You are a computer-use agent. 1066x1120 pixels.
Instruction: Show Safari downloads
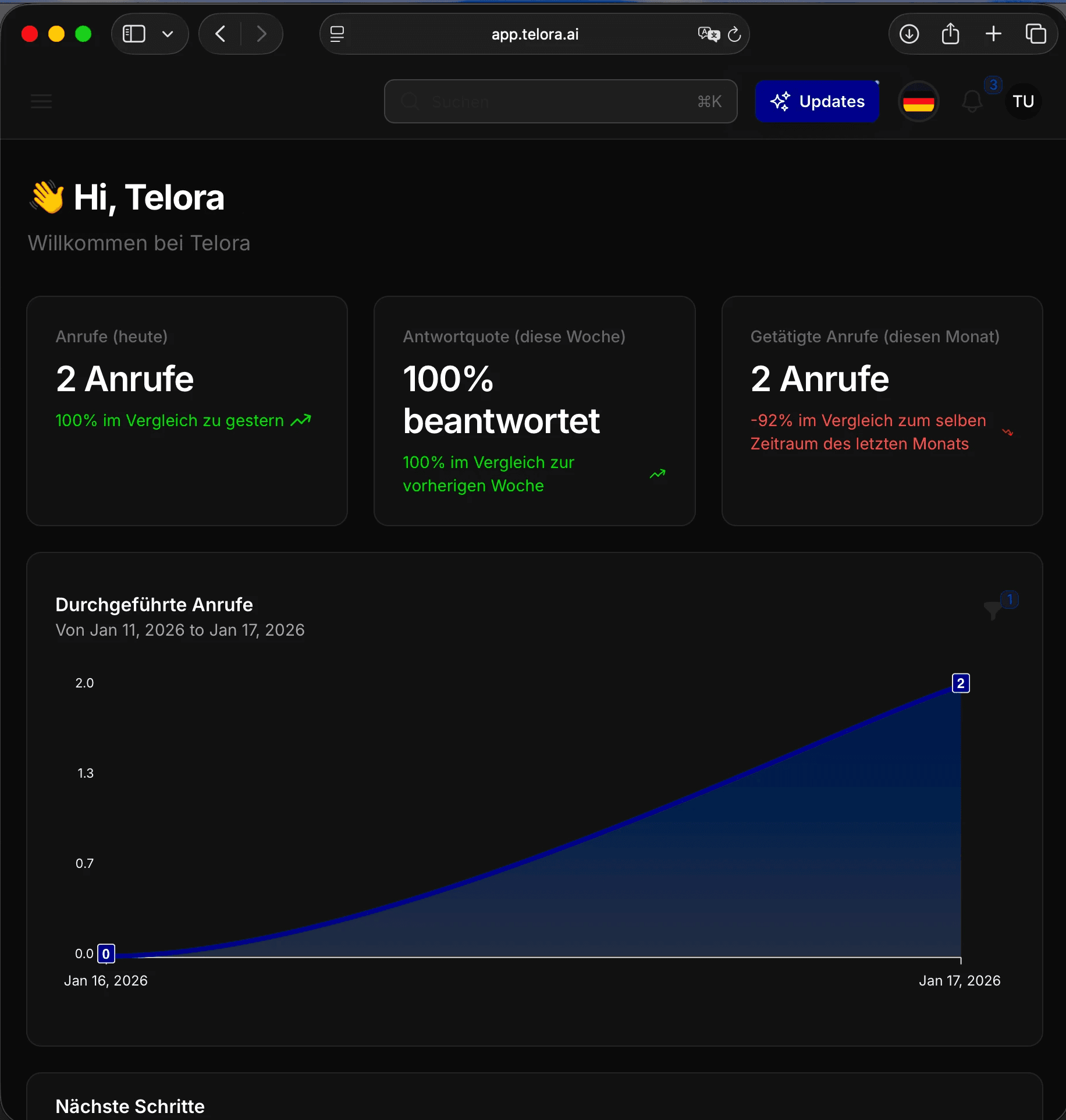909,34
